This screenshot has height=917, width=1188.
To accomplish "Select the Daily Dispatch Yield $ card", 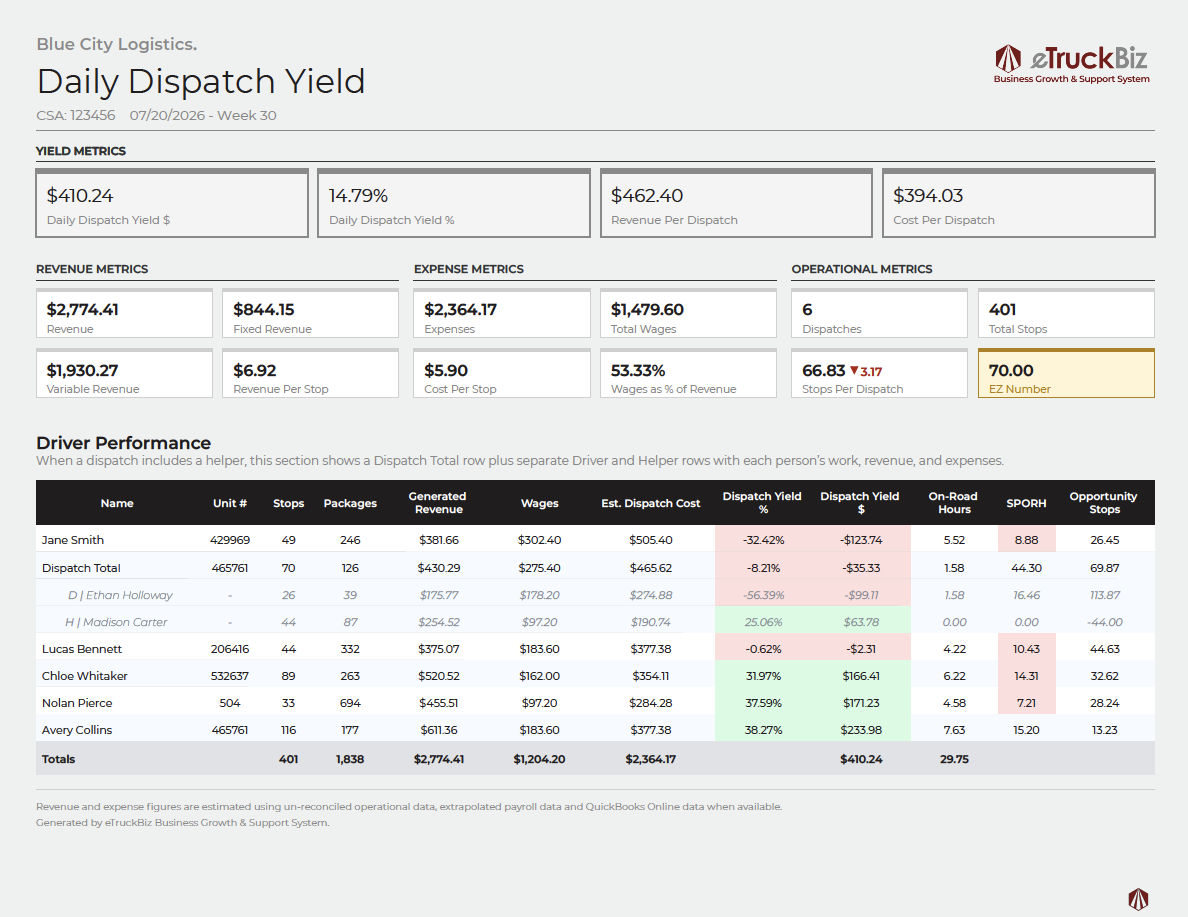I will tap(172, 203).
